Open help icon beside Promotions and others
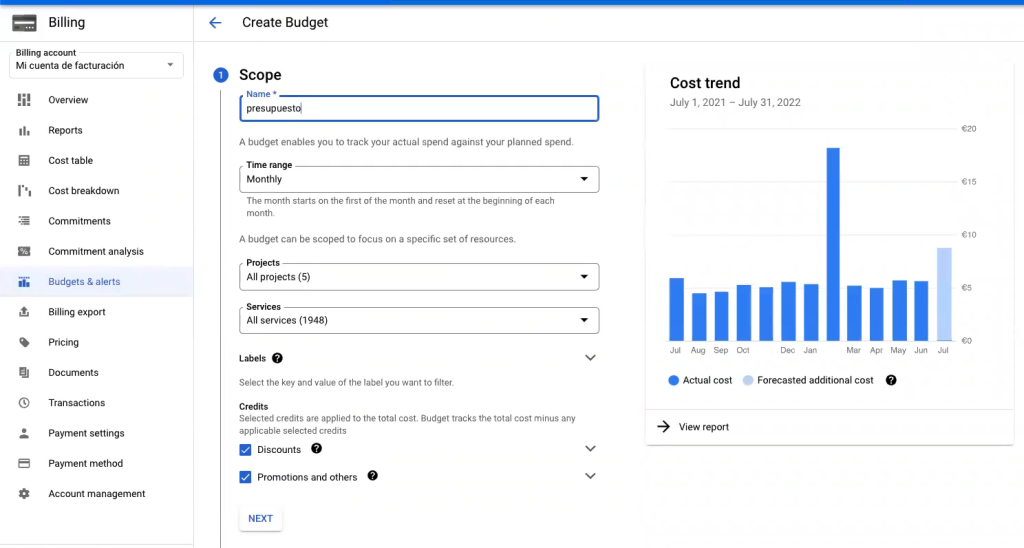Viewport: 1024px width, 548px height. coord(372,476)
